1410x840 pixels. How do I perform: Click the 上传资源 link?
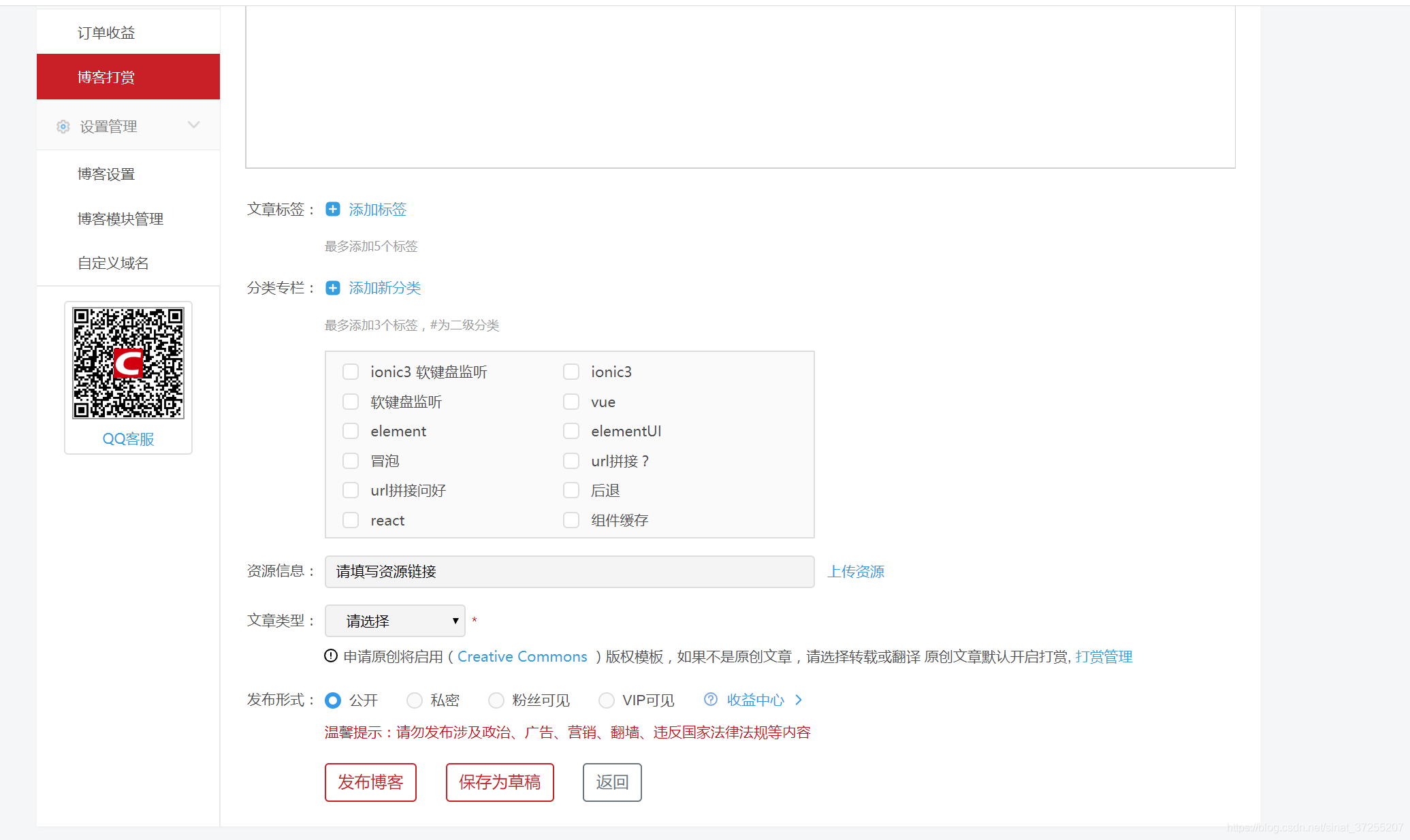(856, 571)
